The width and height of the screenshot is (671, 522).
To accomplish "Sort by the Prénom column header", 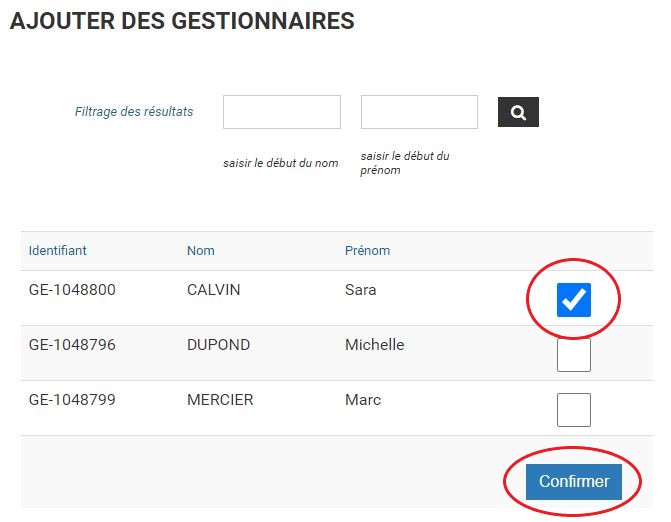I will tap(367, 250).
